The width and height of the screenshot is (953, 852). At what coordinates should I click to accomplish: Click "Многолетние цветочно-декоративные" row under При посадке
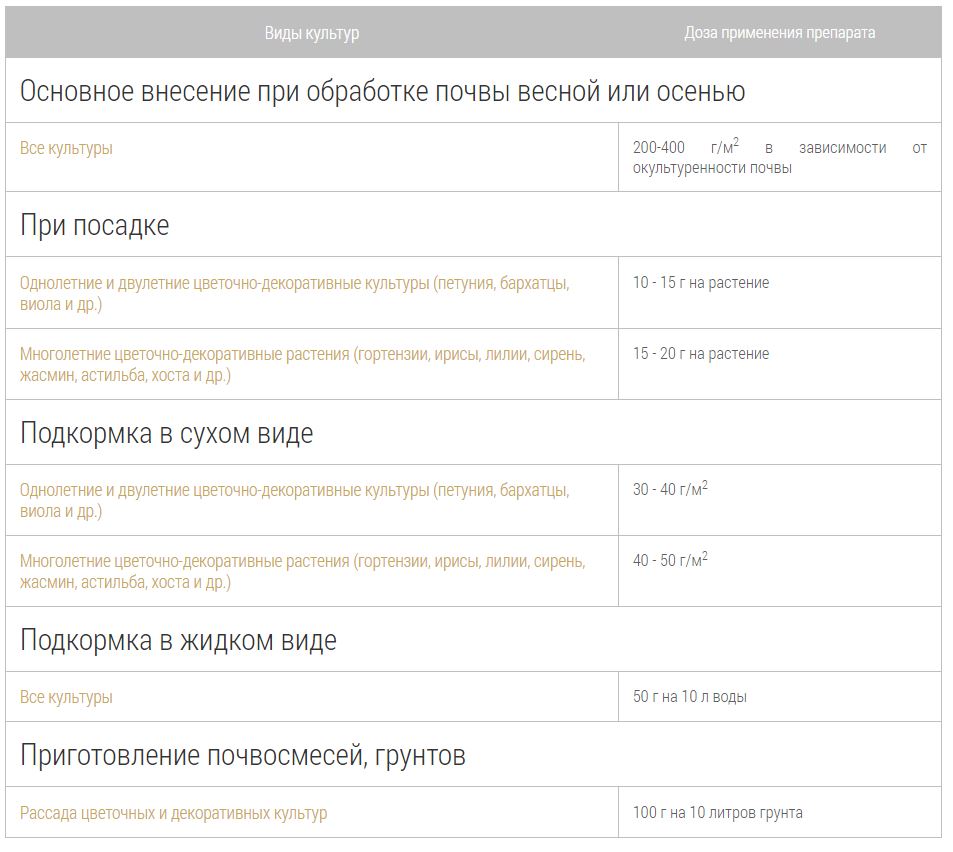coord(302,364)
